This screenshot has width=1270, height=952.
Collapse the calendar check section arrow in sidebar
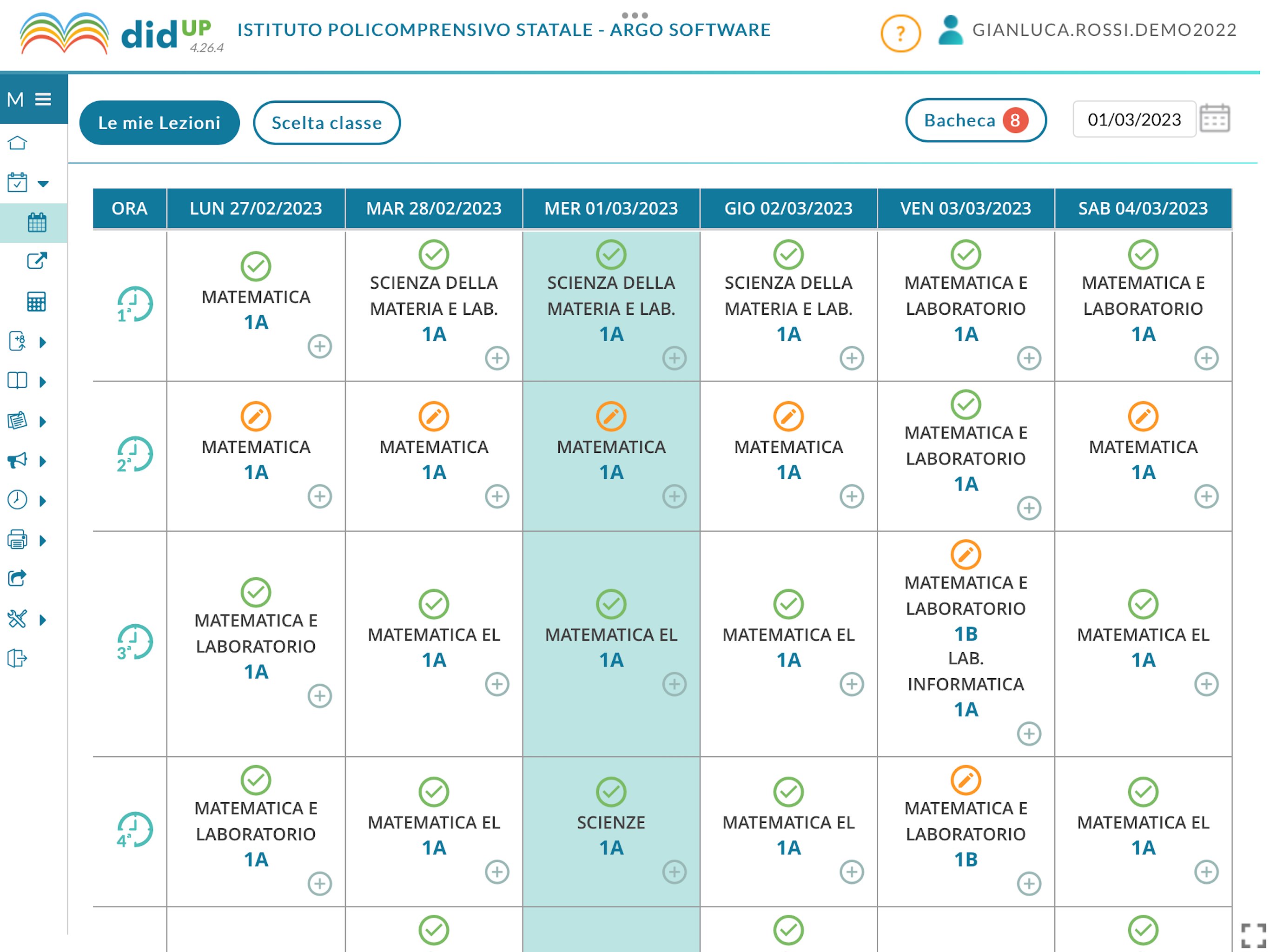(x=43, y=184)
